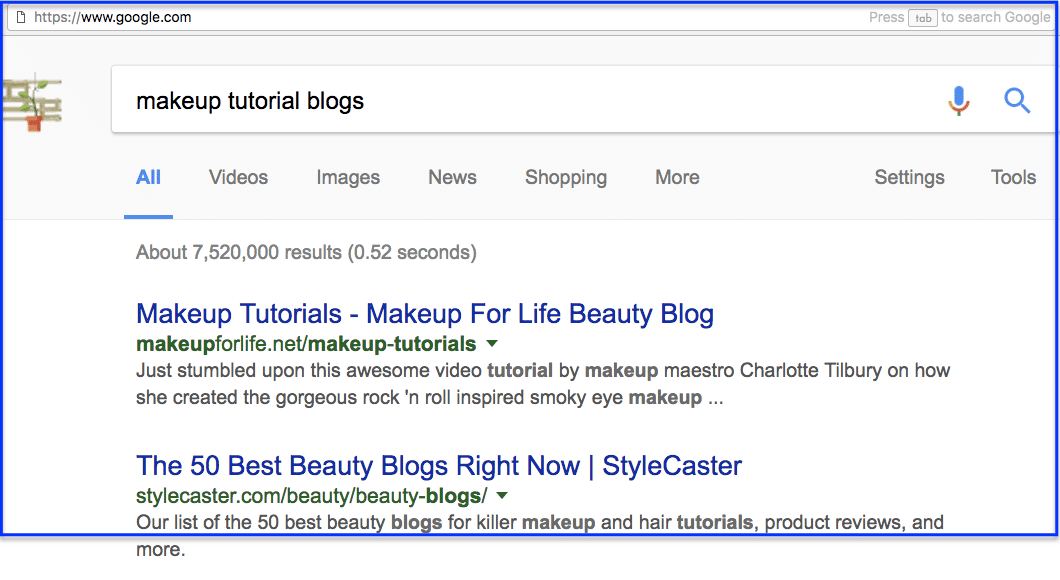
Task: Click the page icon in address bar
Action: [21, 18]
